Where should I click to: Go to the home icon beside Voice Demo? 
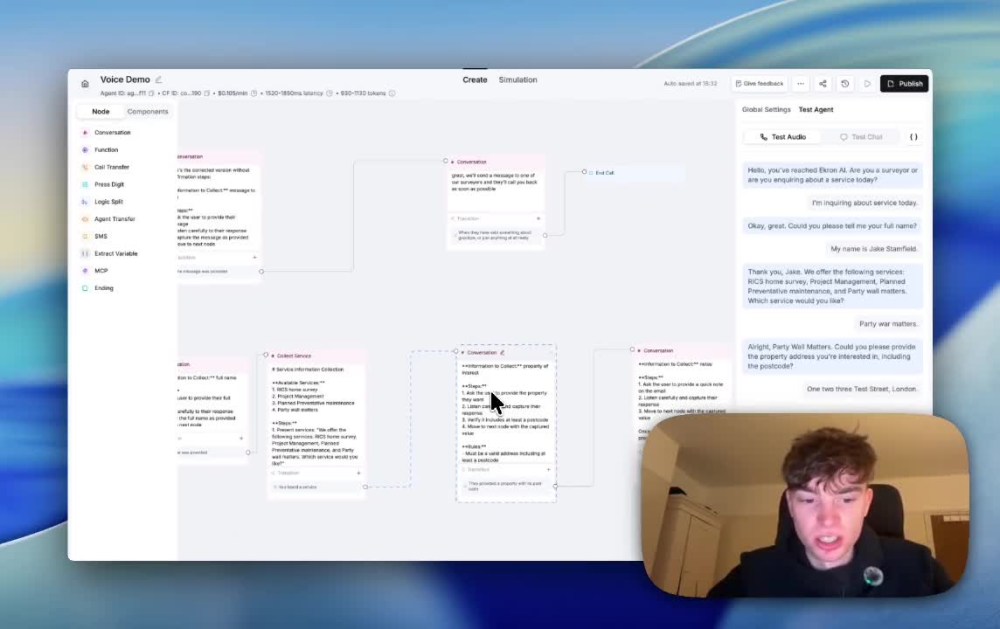tap(85, 84)
